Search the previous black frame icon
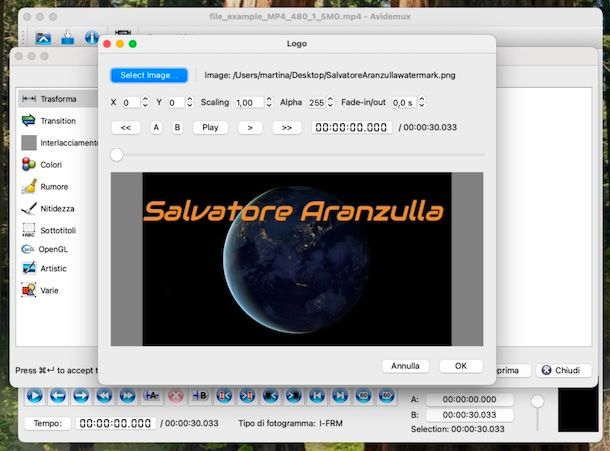The height and width of the screenshot is (451, 610). [x=270, y=396]
